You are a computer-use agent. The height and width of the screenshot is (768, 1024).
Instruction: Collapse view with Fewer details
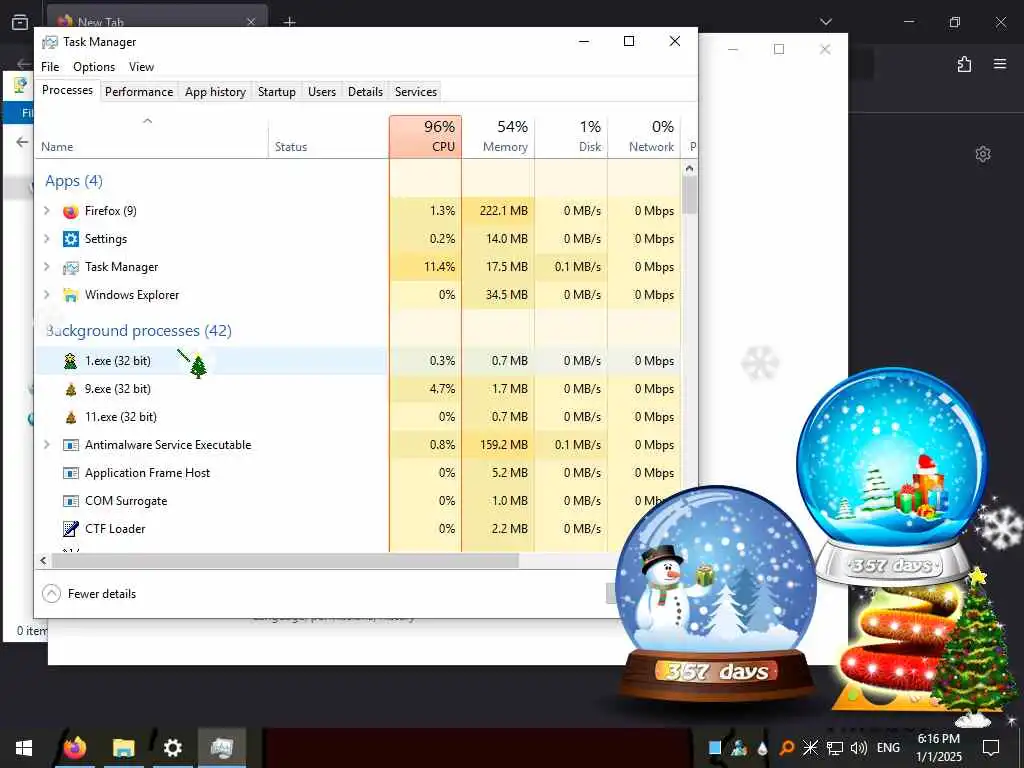[89, 594]
